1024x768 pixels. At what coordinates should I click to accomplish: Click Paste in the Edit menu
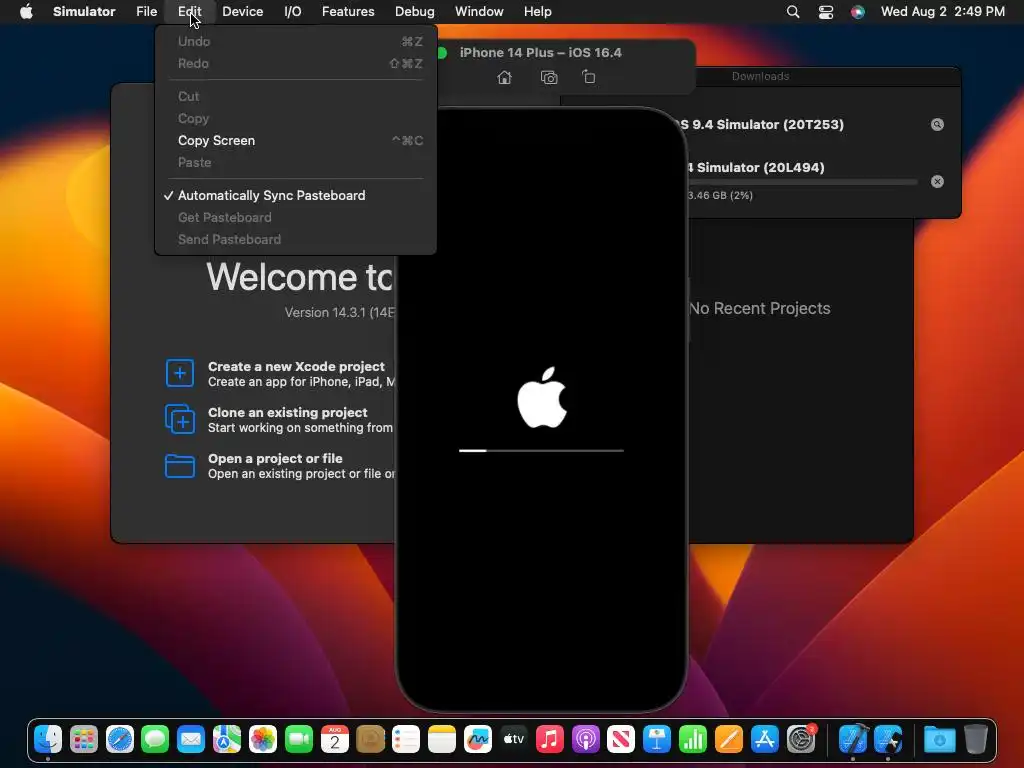[295, 163]
